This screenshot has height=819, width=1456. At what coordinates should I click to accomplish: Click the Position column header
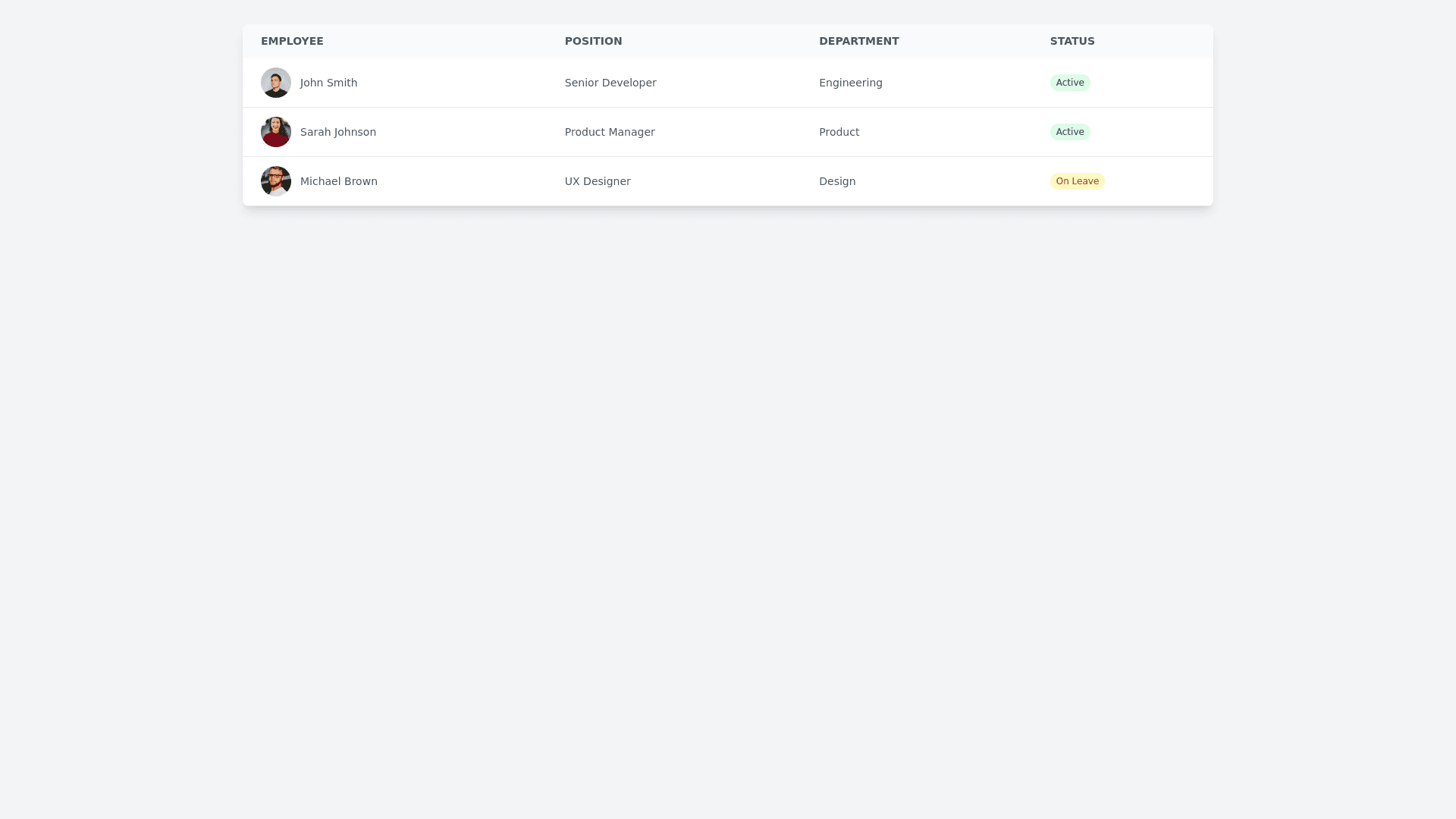coord(593,41)
